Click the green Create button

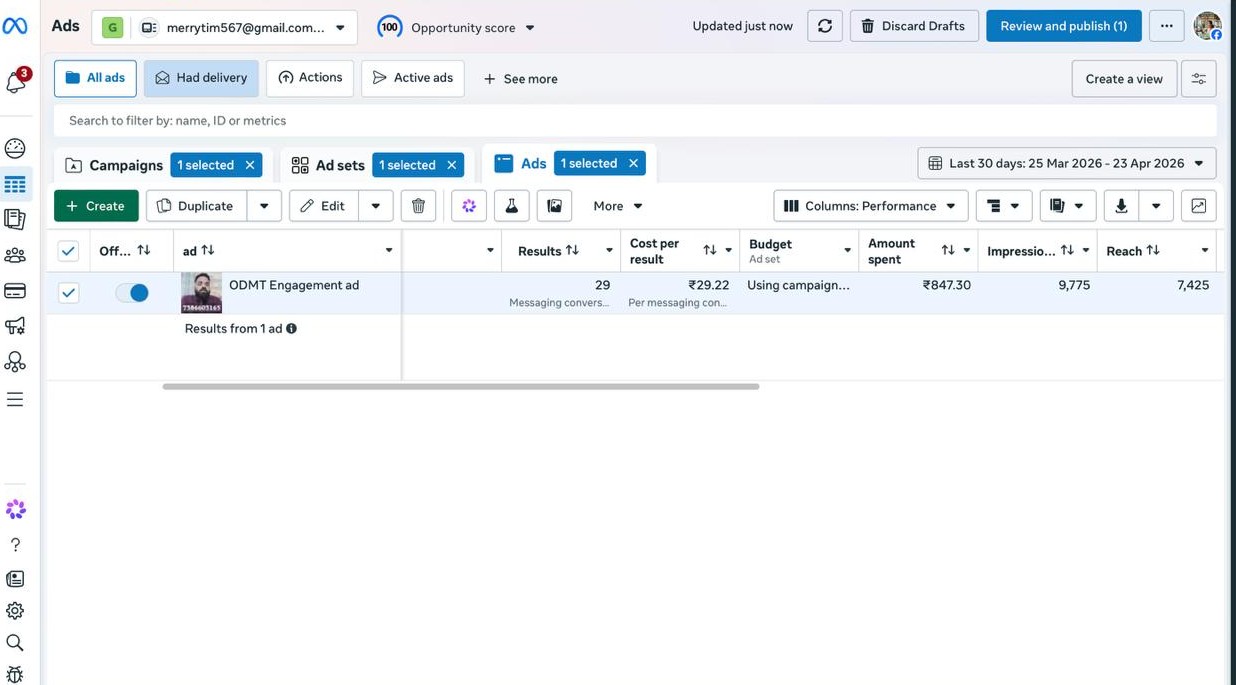96,206
